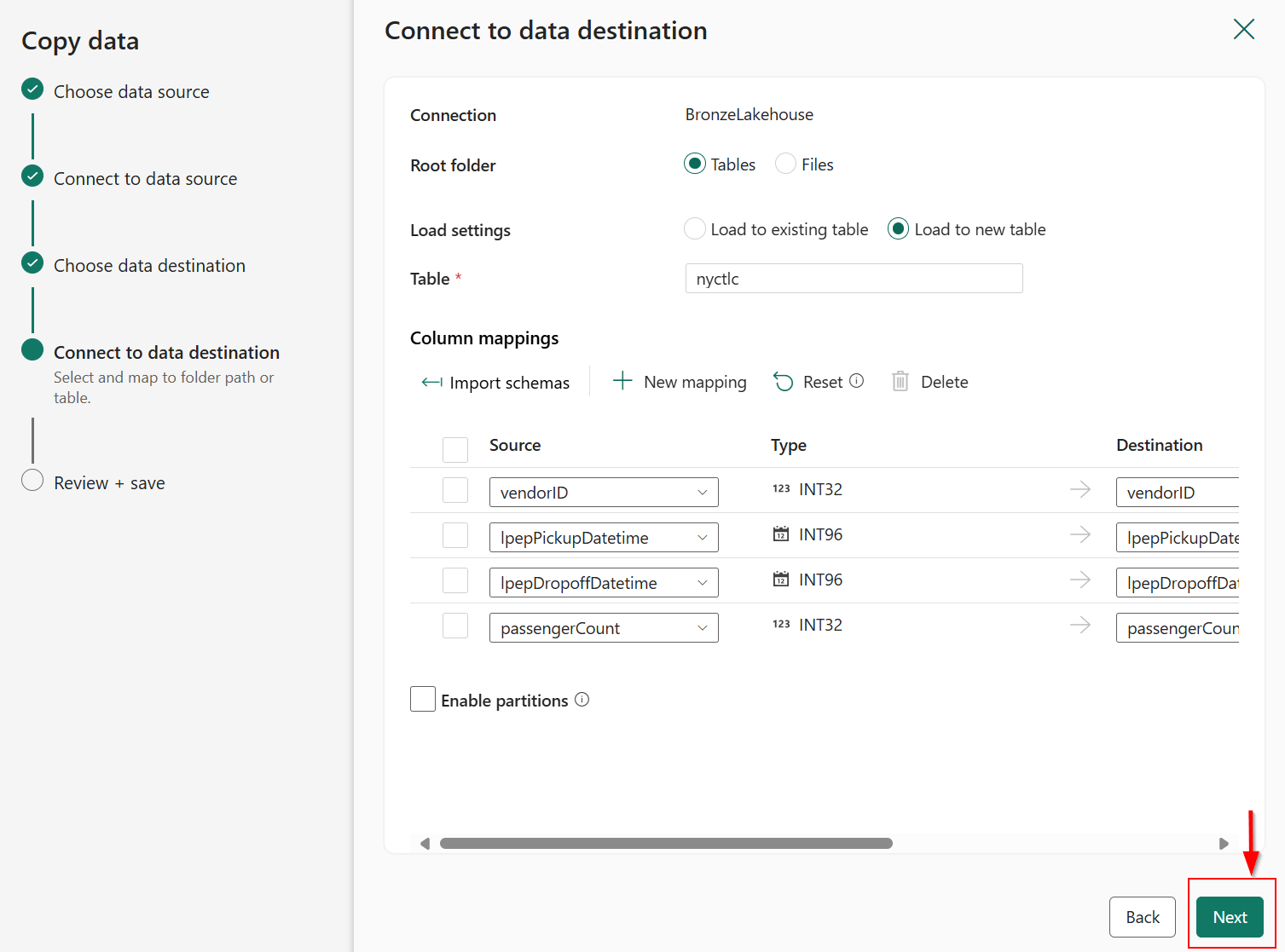Click the Review + save step circle

pos(32,480)
